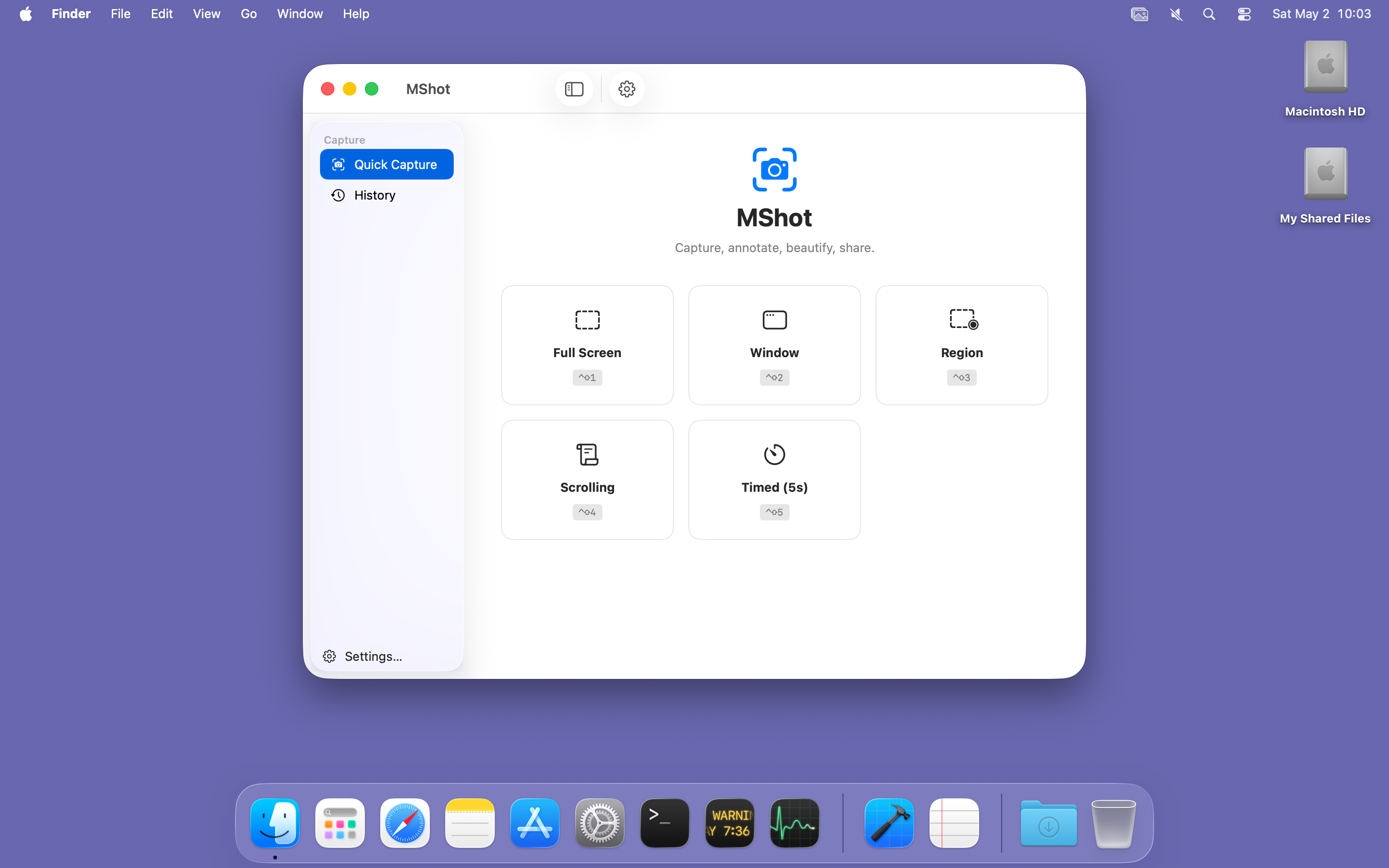Click the ^⇧1 shortcut badge
The height and width of the screenshot is (868, 1389).
pyautogui.click(x=587, y=377)
